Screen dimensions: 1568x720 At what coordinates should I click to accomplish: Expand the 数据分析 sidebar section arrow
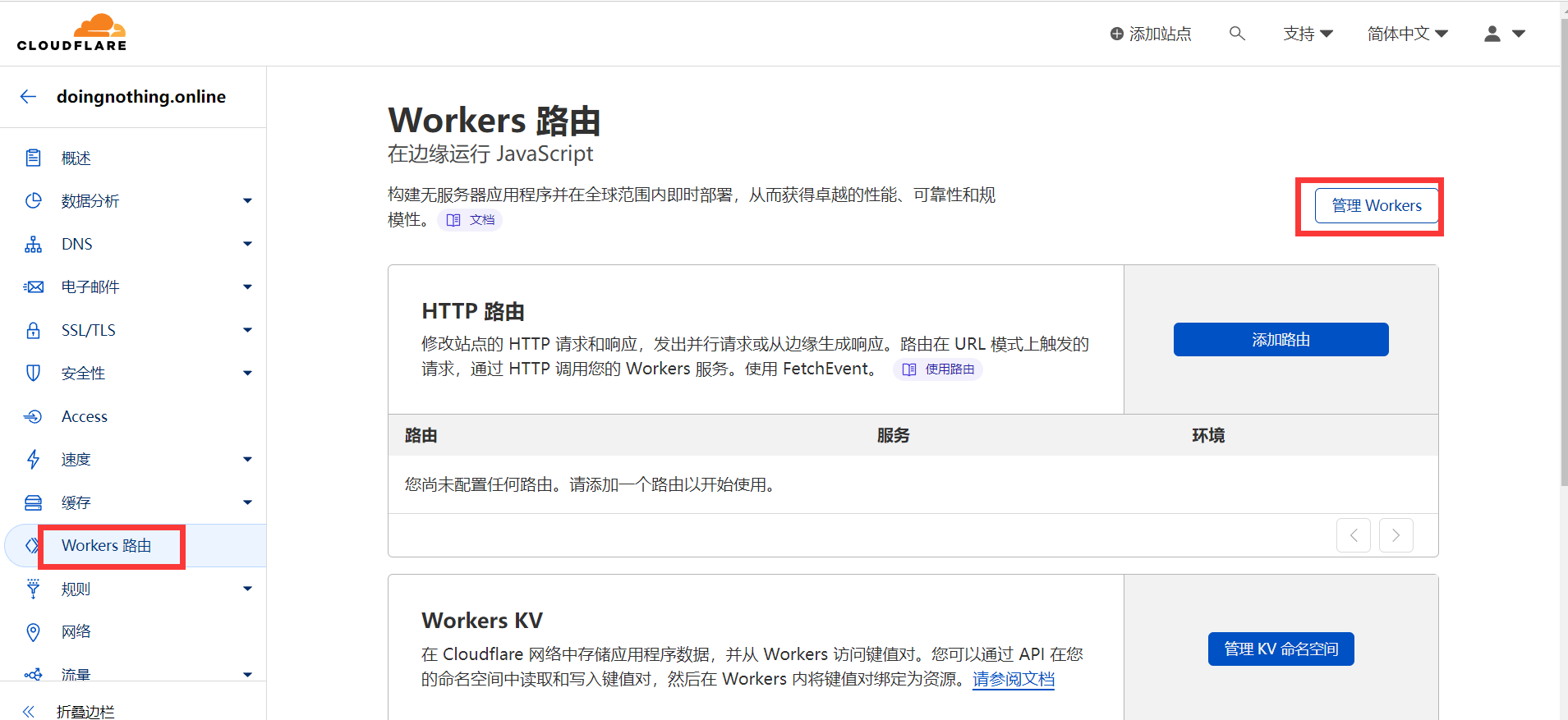(247, 201)
